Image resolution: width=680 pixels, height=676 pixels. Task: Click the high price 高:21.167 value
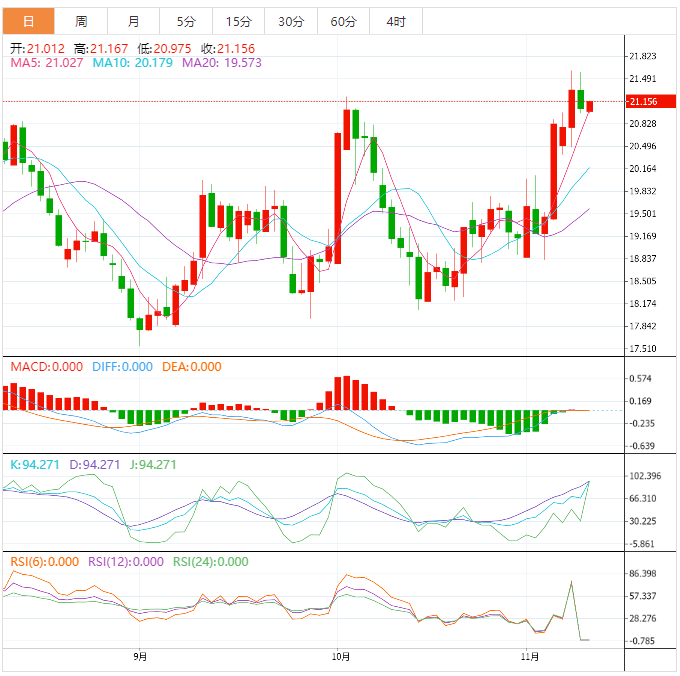[x=101, y=49]
